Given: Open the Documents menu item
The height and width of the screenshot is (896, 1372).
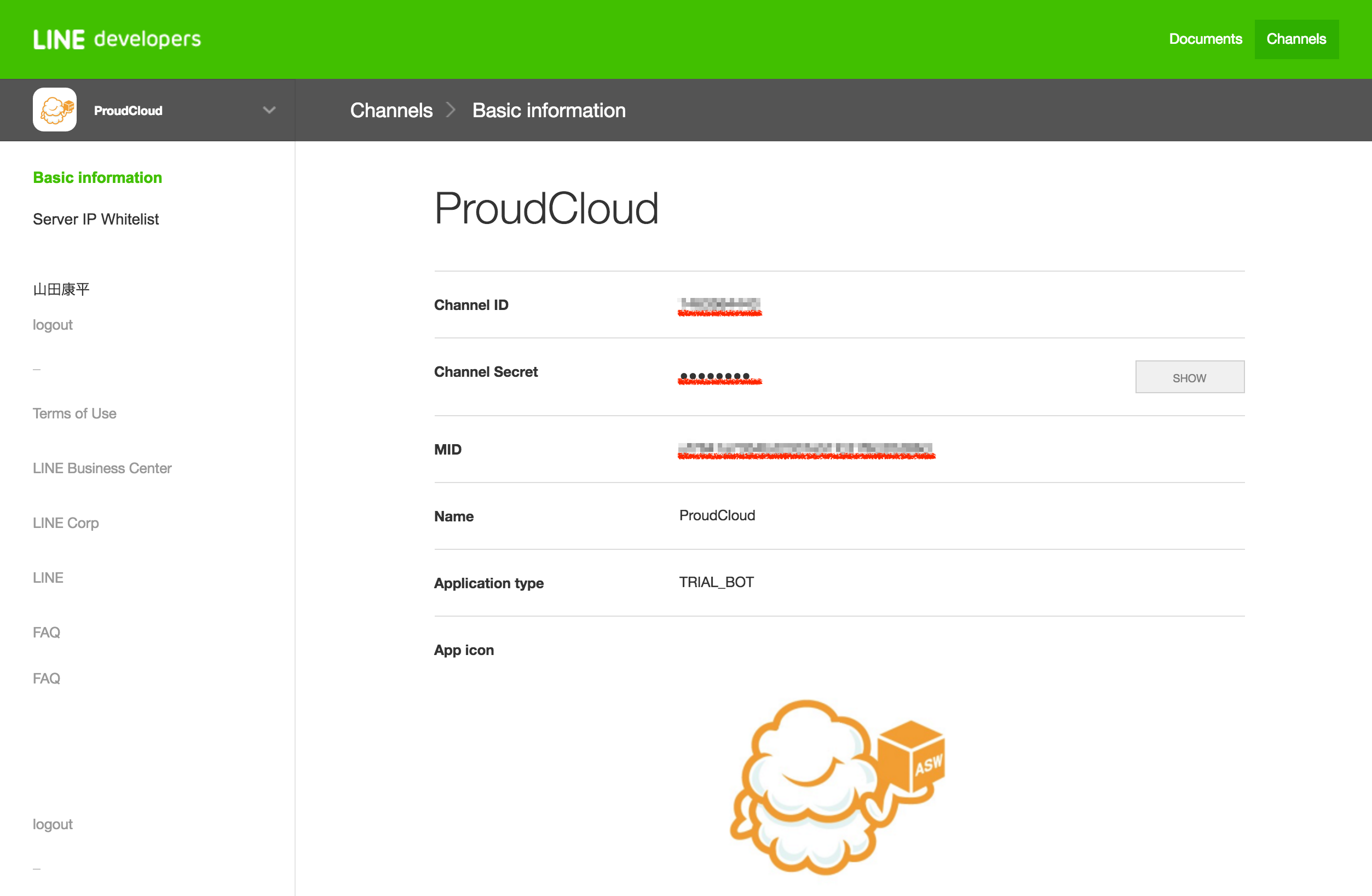Looking at the screenshot, I should (1205, 39).
